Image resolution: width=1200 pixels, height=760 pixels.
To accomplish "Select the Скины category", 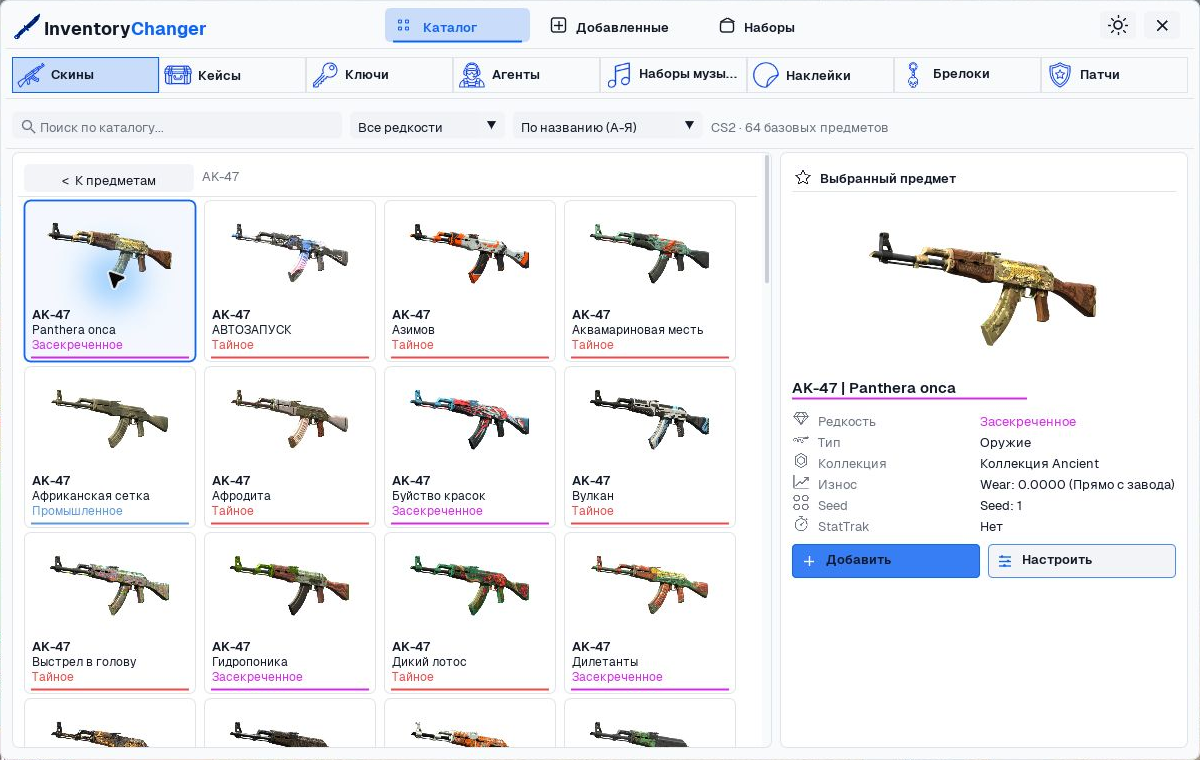I will tap(85, 75).
